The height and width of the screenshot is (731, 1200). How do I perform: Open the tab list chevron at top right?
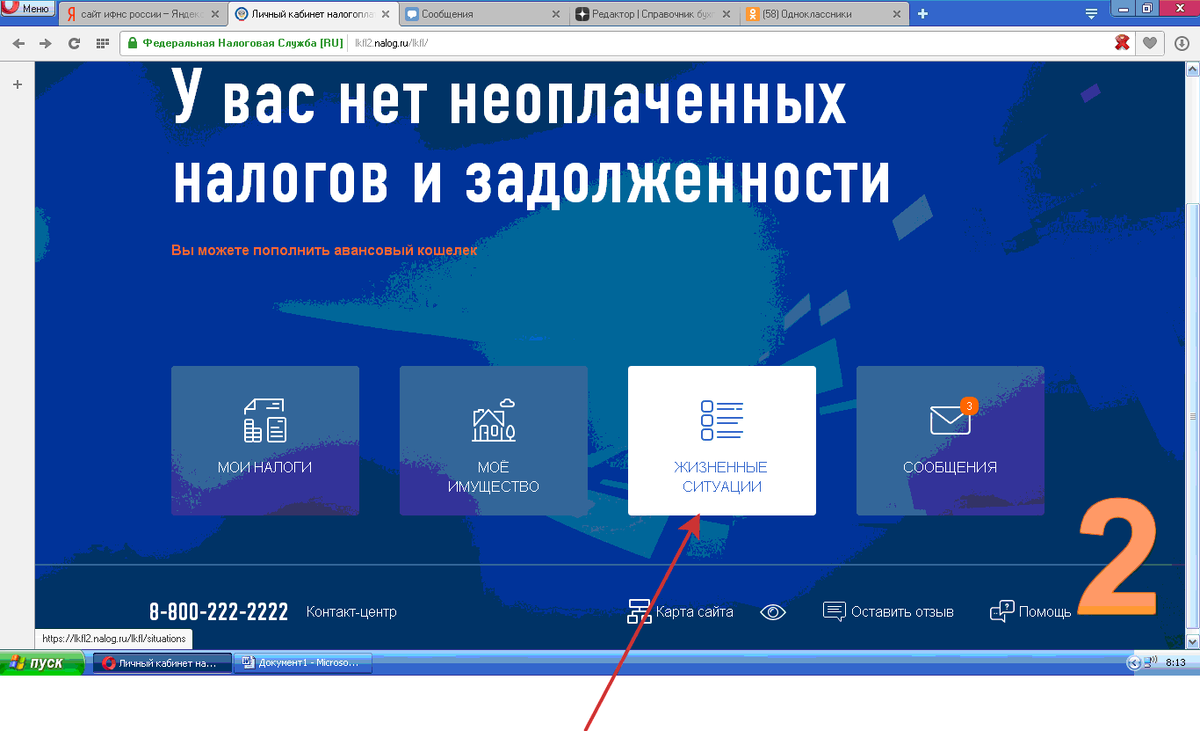coord(1091,14)
